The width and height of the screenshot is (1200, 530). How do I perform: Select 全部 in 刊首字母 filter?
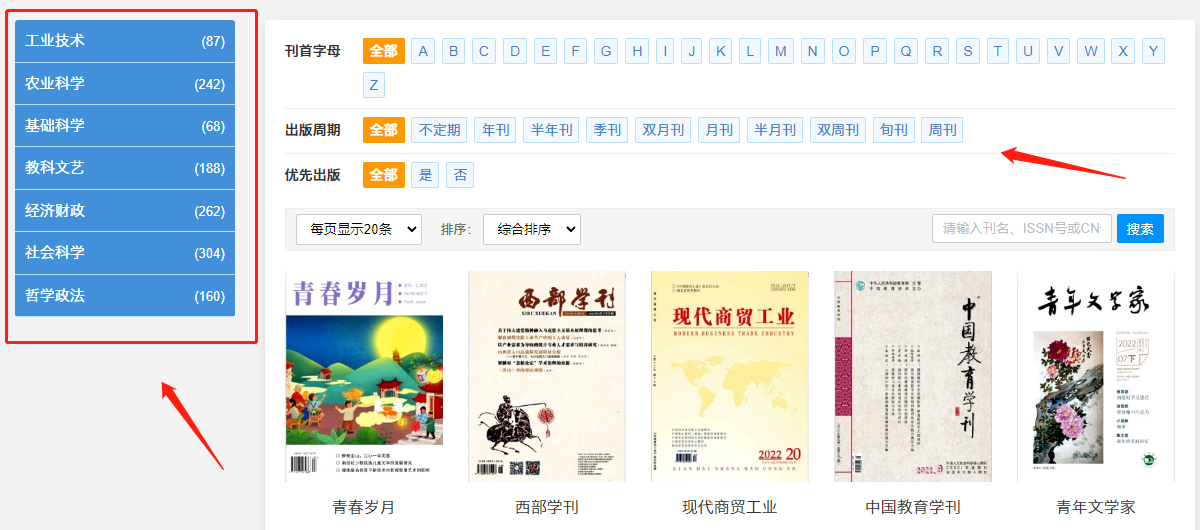pyautogui.click(x=383, y=51)
